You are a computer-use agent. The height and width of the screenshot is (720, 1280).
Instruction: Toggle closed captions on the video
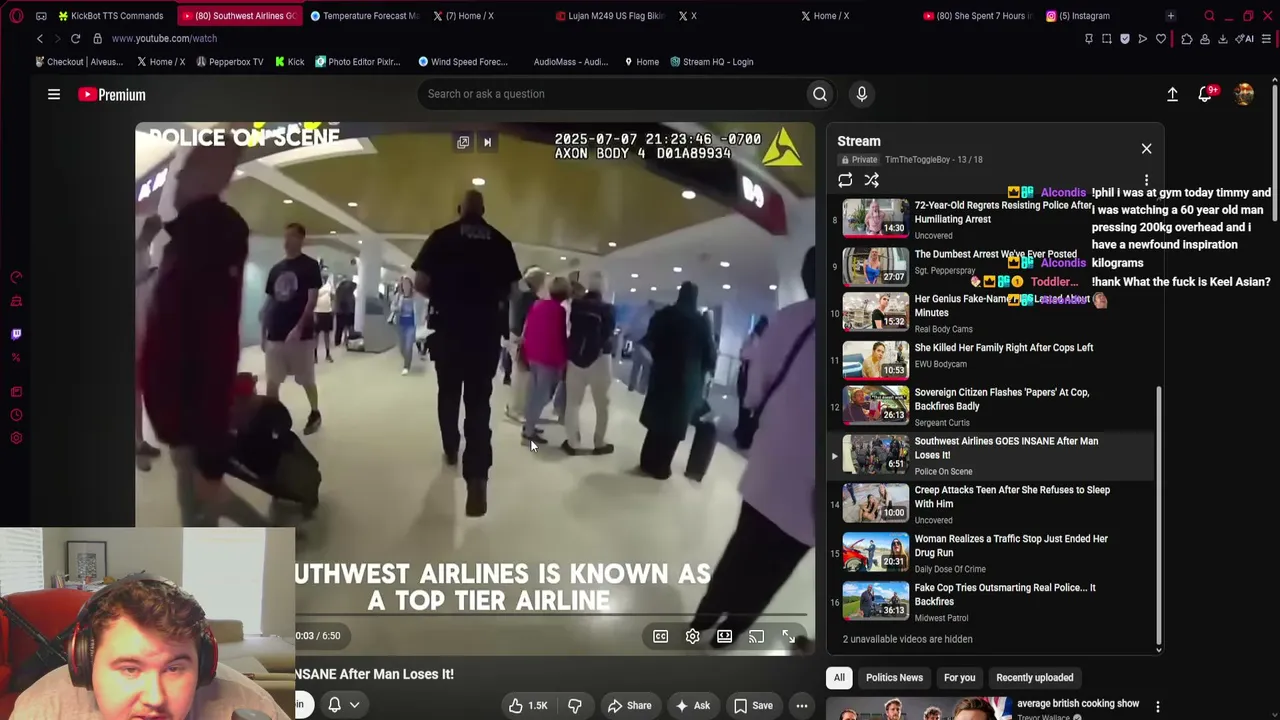[x=660, y=636]
